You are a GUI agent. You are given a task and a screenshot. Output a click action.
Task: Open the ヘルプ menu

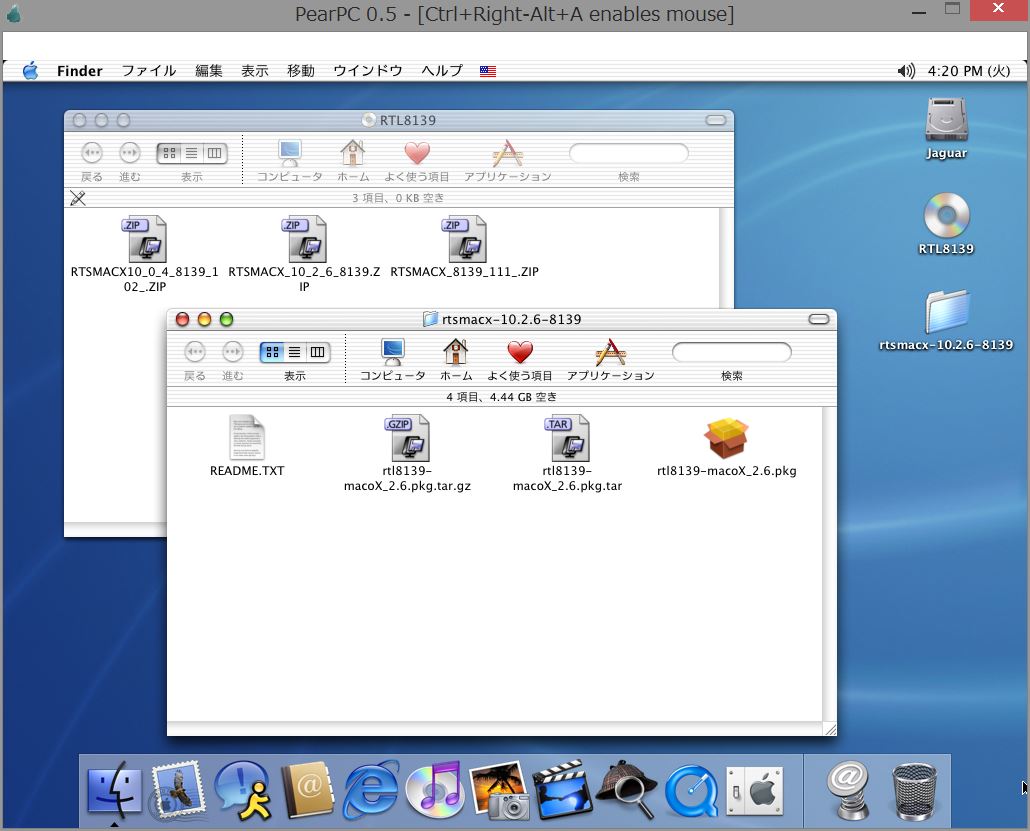[x=442, y=71]
